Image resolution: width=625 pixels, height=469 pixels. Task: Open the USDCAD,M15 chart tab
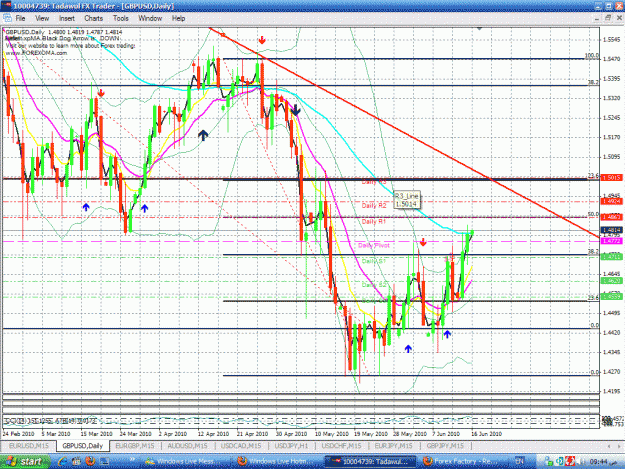(x=241, y=445)
